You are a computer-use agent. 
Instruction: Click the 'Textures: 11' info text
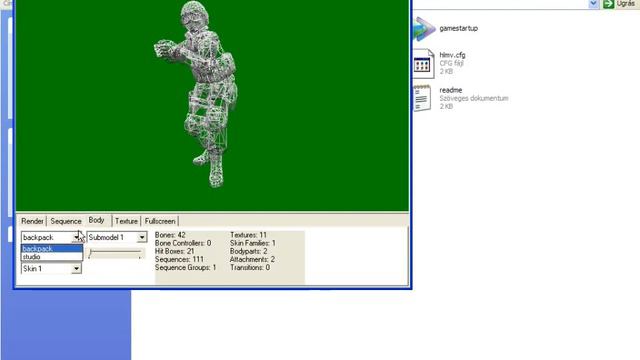[248, 235]
